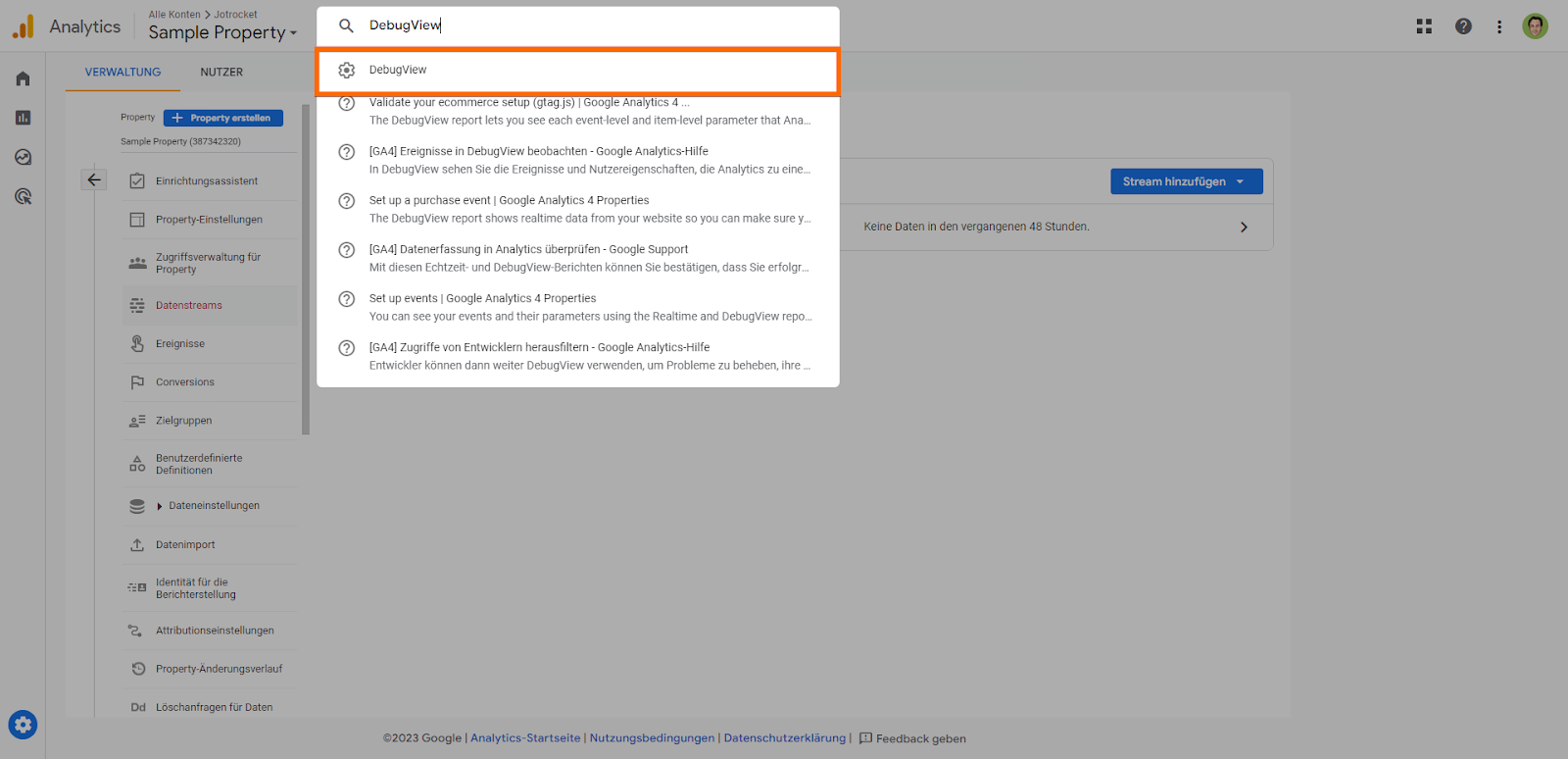The image size is (1568, 759).
Task: Click the Help question mark icon
Action: click(1463, 26)
